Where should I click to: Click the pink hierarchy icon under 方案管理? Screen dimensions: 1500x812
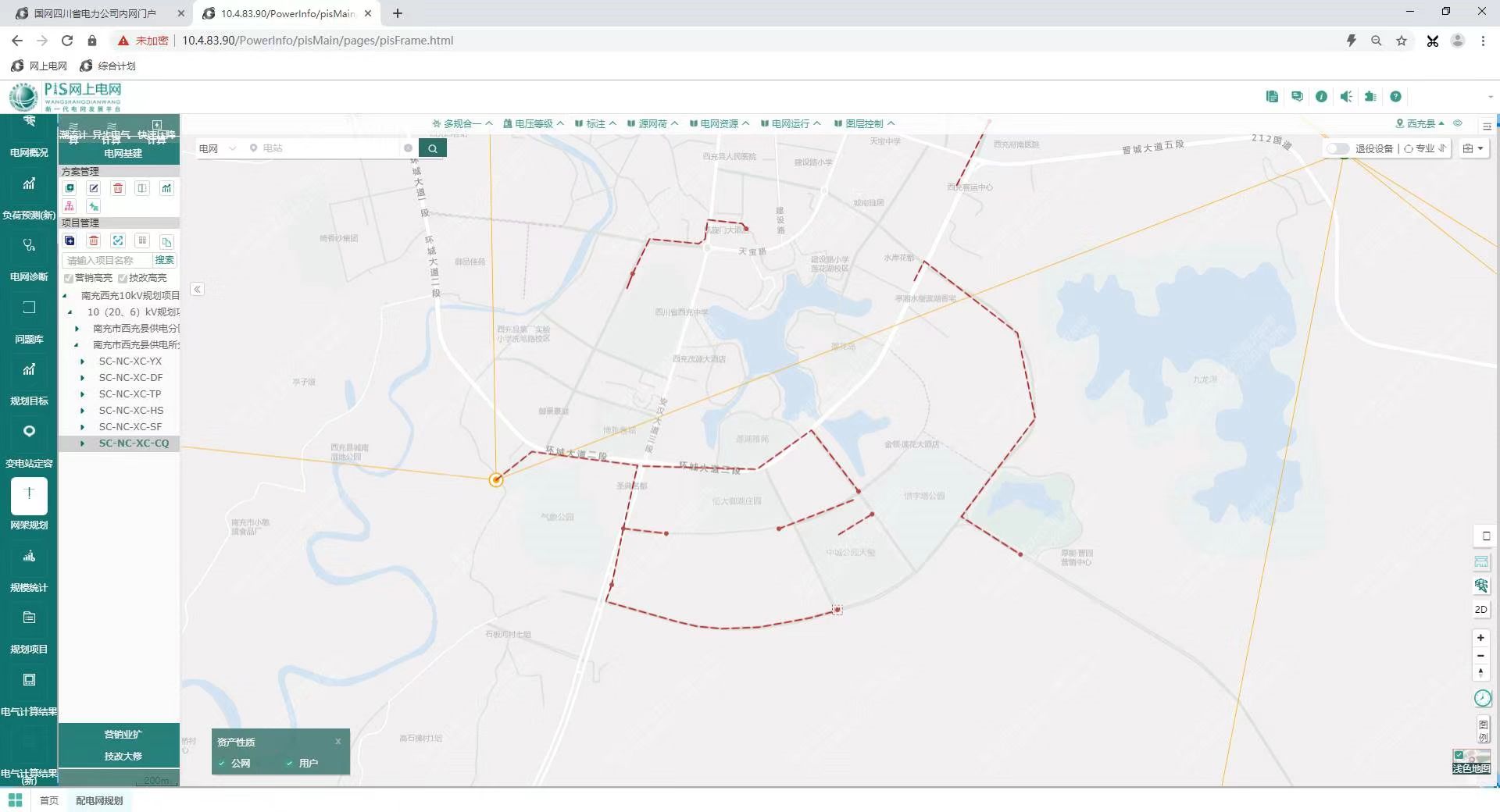coord(70,206)
